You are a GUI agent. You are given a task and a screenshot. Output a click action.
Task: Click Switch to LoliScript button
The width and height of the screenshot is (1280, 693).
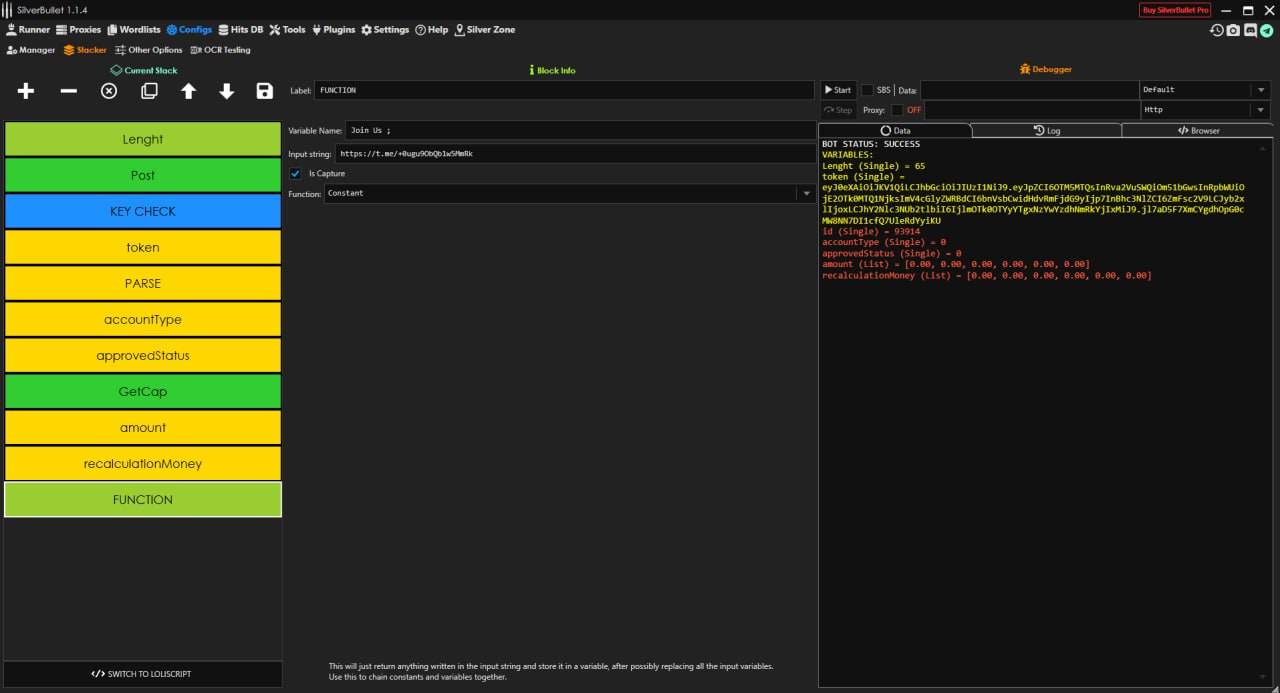[142, 674]
